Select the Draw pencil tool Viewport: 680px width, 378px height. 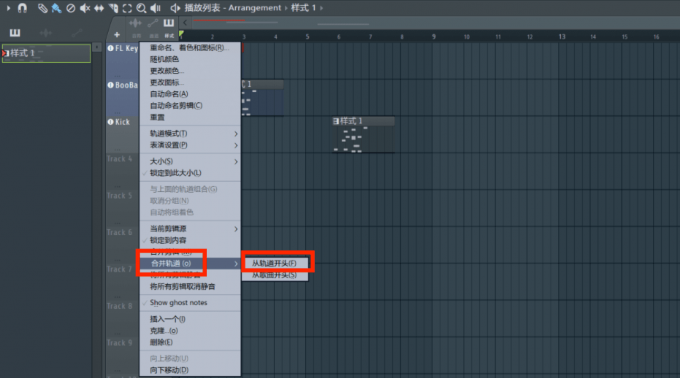[x=42, y=8]
